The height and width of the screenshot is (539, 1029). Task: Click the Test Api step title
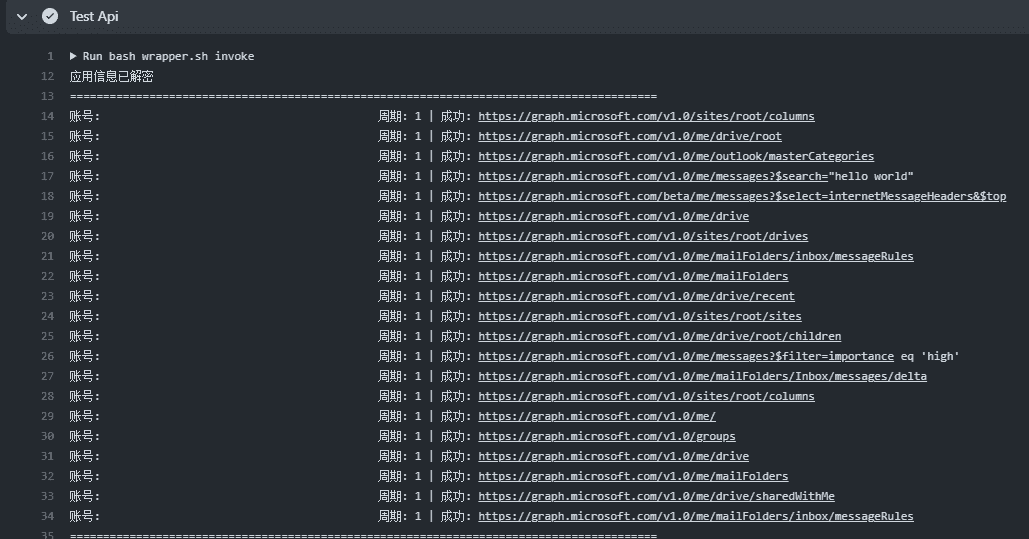(x=94, y=17)
